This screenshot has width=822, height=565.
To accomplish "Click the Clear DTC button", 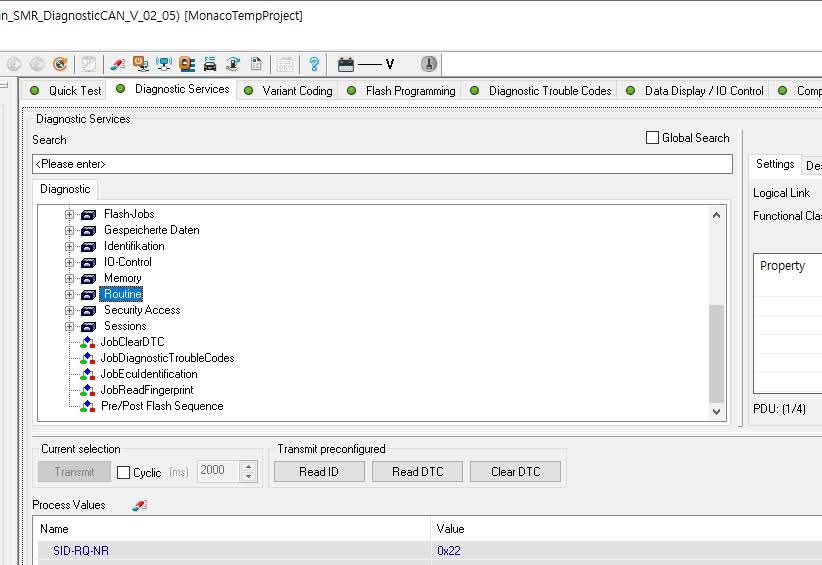I will click(x=515, y=472).
